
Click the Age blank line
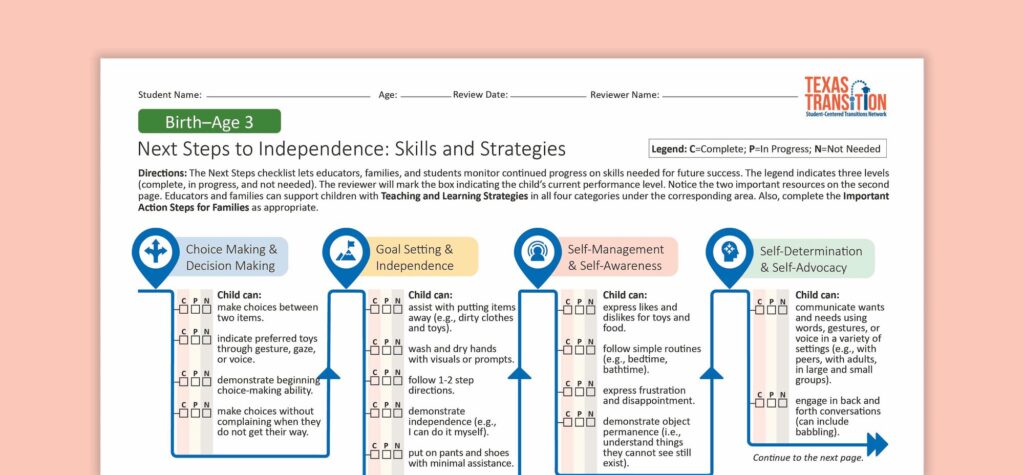point(425,95)
